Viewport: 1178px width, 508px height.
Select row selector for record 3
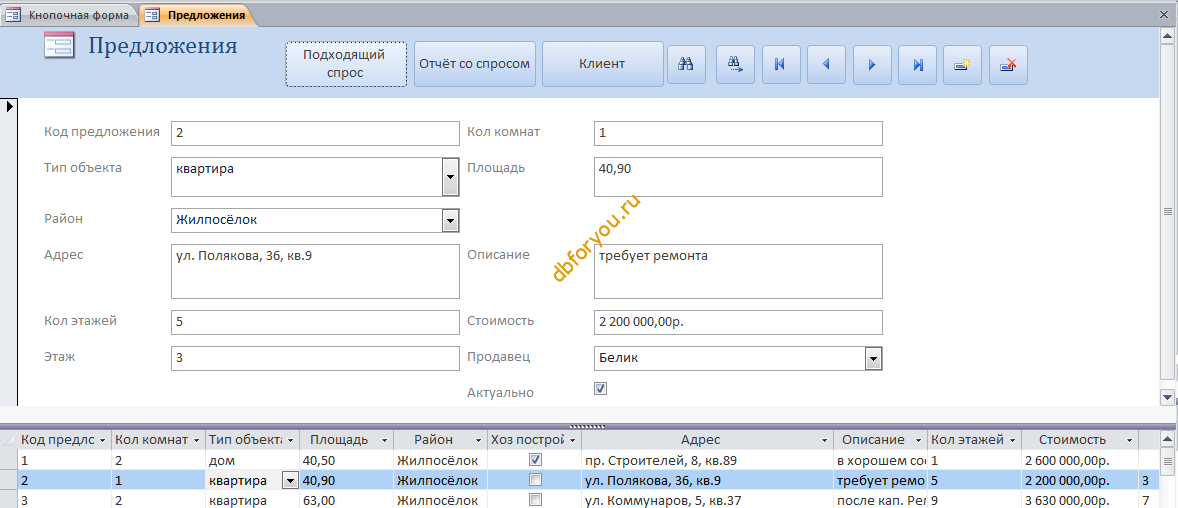[x=9, y=500]
